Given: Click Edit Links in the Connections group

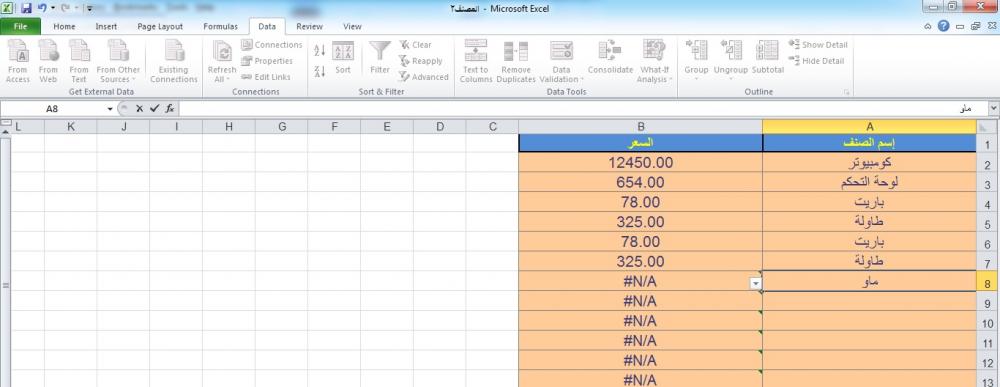Looking at the screenshot, I should click(x=266, y=77).
